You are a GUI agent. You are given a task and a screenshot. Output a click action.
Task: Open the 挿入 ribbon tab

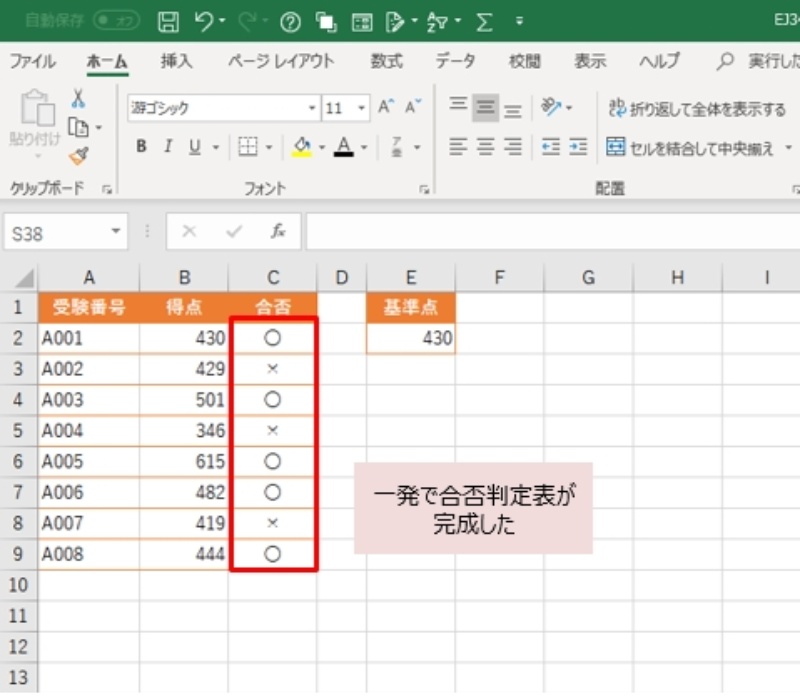pos(176,61)
